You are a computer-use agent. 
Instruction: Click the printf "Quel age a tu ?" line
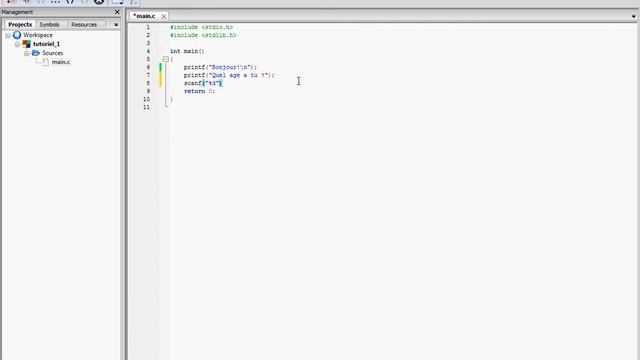229,75
